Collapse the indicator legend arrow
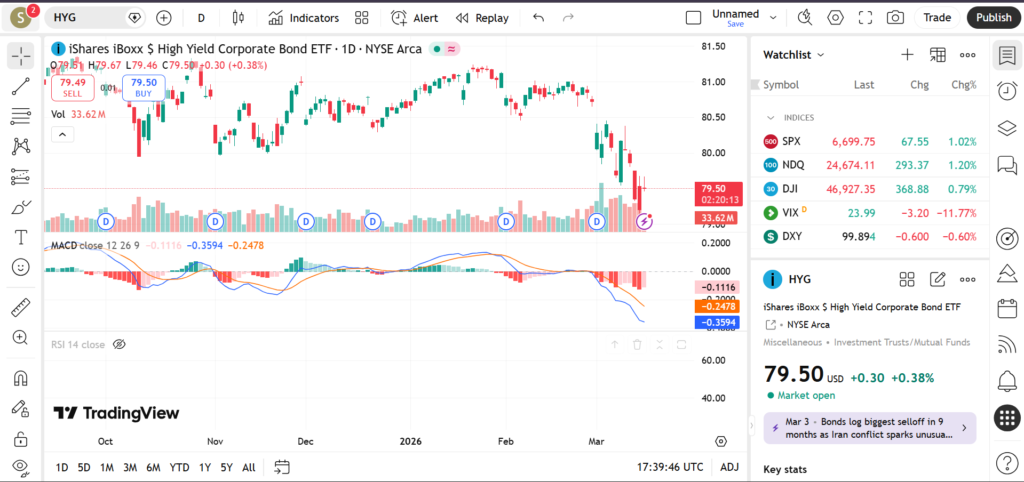Screen dimensions: 1024x482 (62, 134)
